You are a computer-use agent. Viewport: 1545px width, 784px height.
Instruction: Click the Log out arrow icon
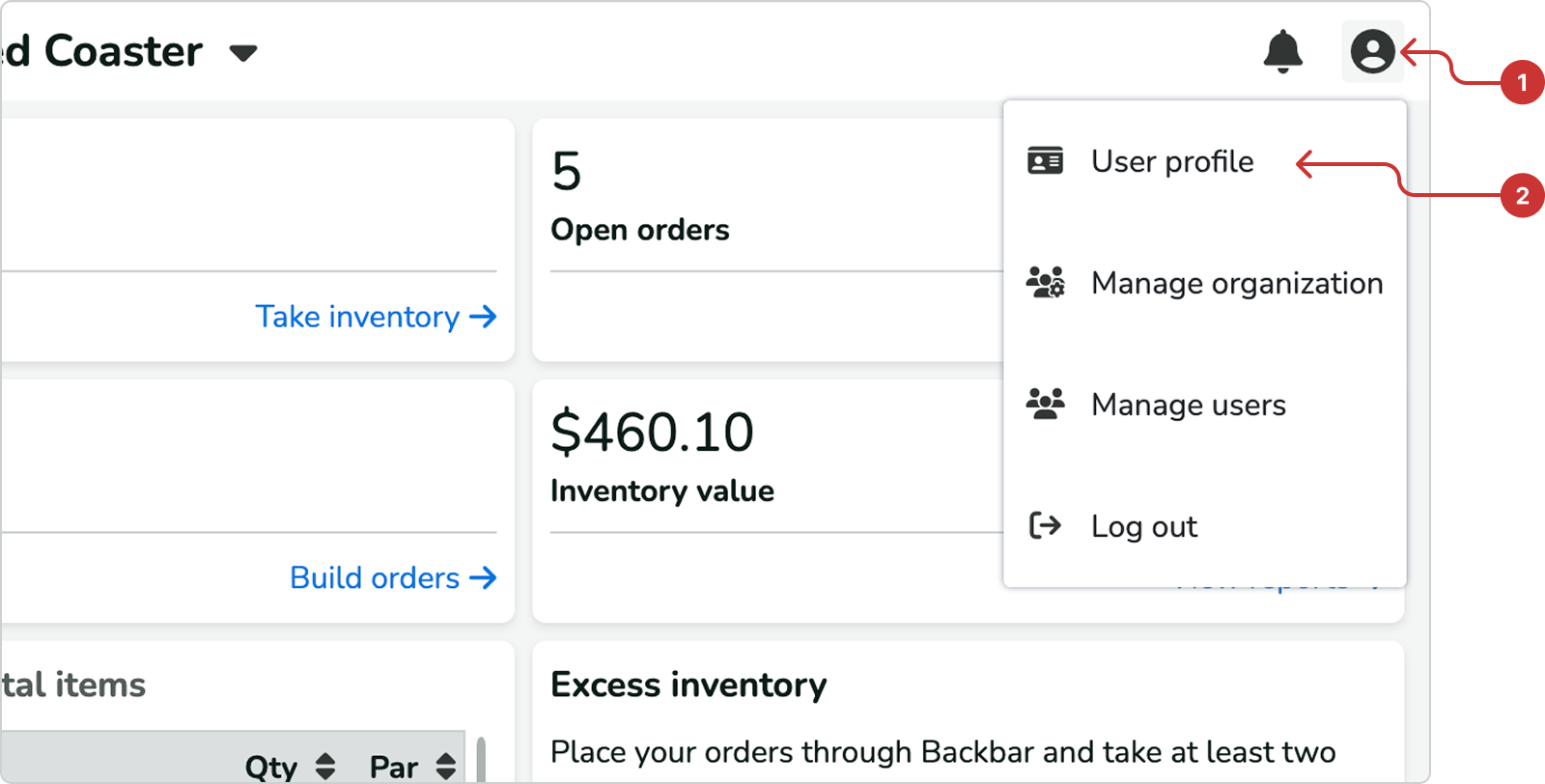click(x=1045, y=525)
